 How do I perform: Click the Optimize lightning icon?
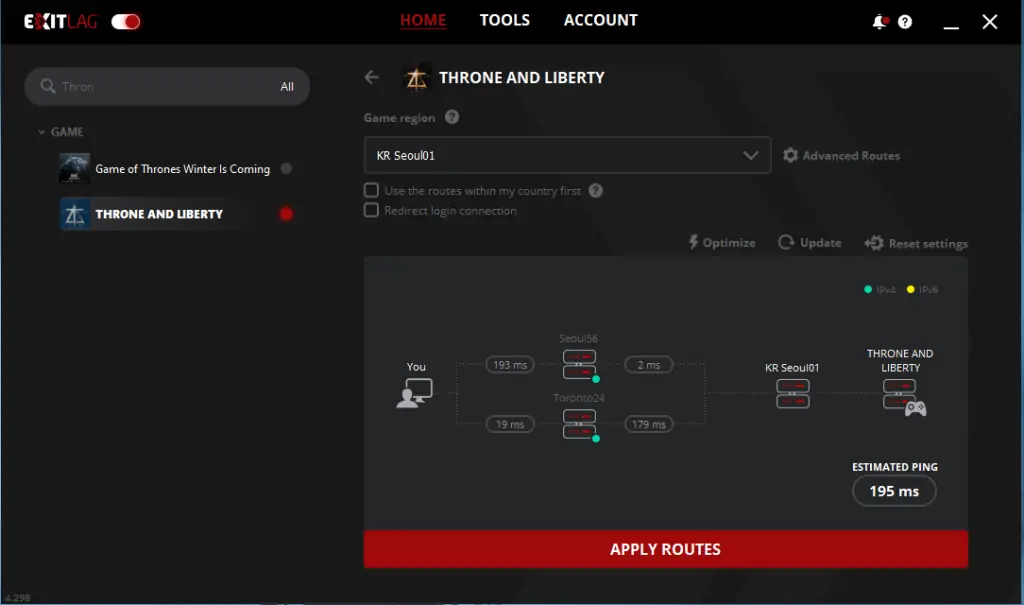tap(694, 242)
